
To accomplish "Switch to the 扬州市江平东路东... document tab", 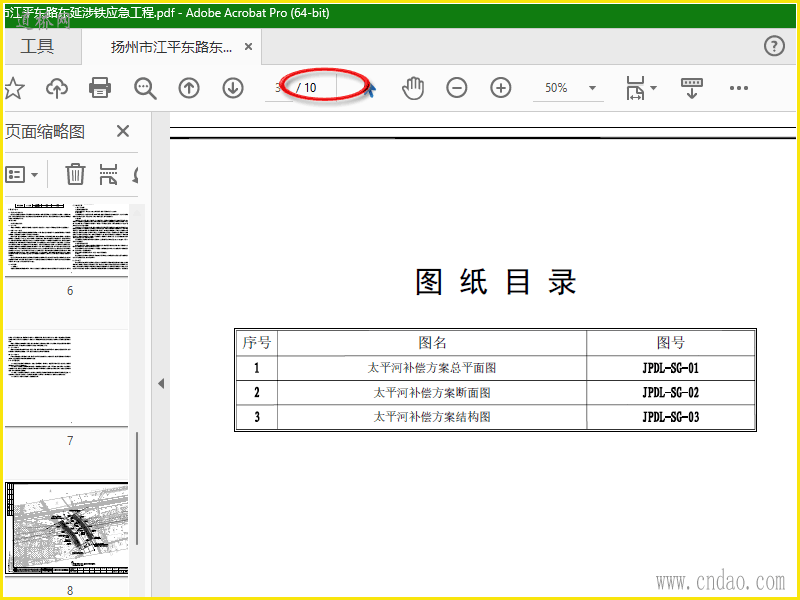I will pyautogui.click(x=171, y=47).
